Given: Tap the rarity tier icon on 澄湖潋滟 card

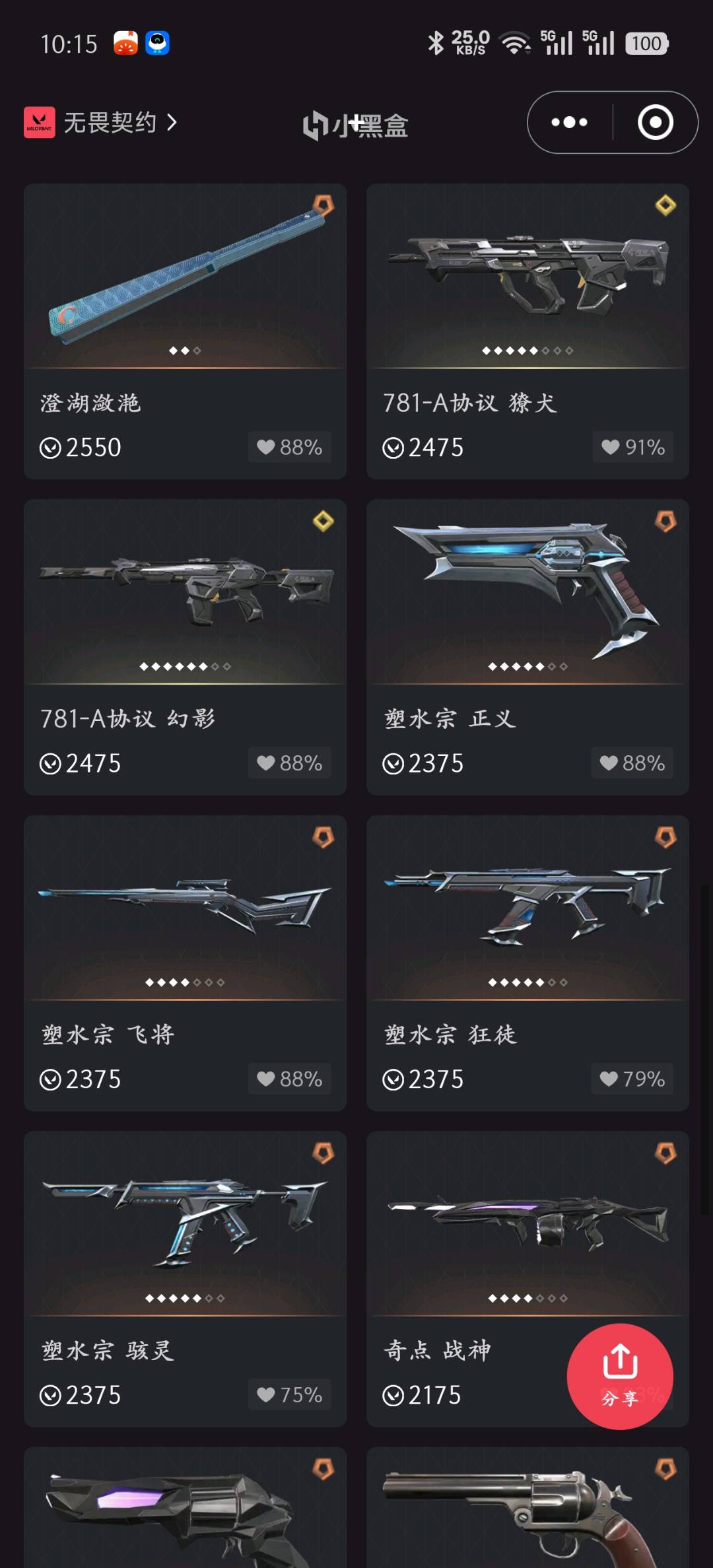Looking at the screenshot, I should coord(323,205).
